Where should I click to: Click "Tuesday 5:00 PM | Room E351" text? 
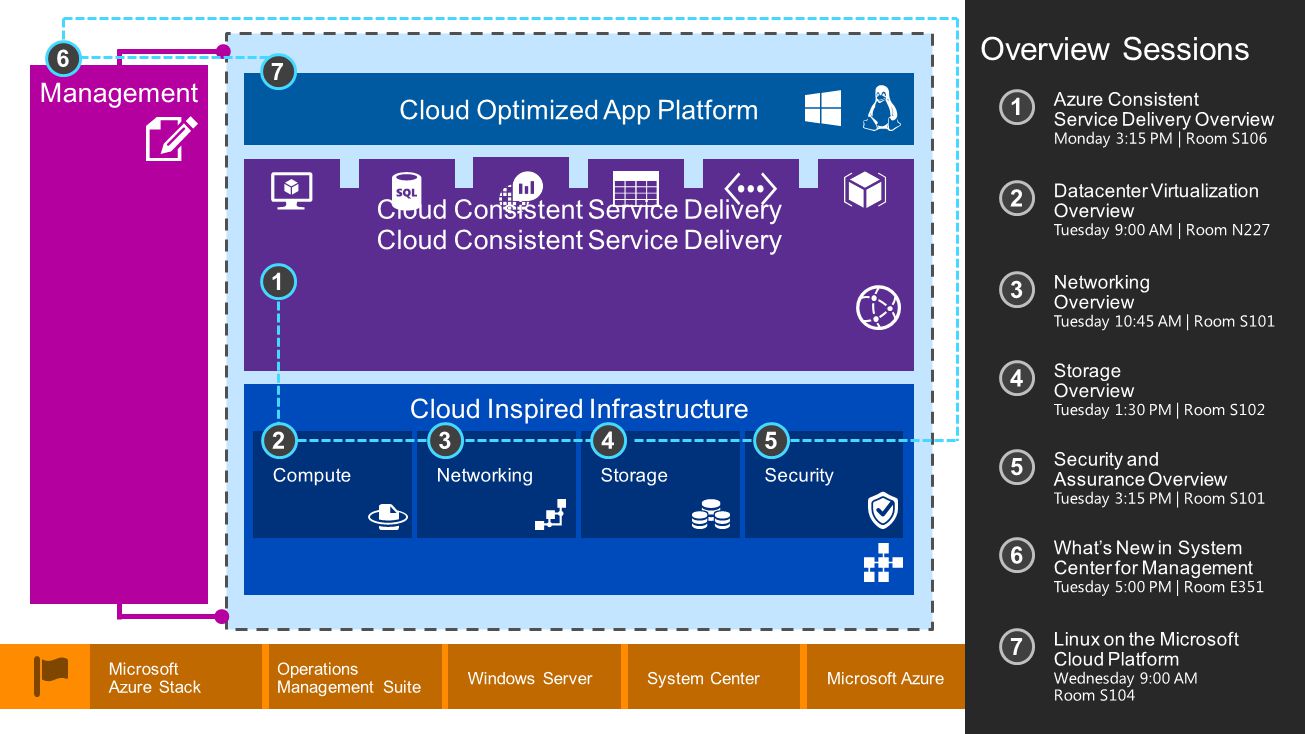click(1158, 588)
